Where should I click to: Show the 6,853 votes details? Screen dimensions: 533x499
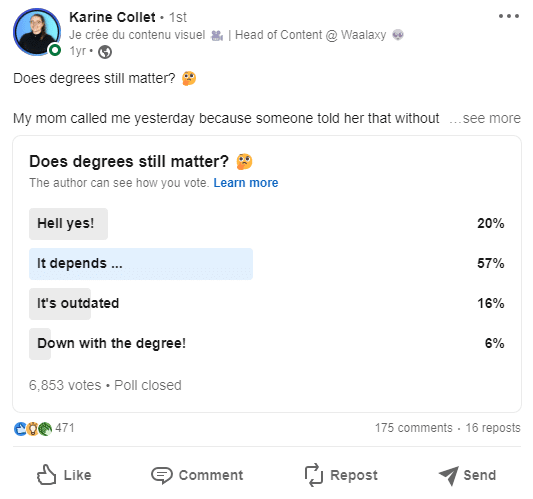(65, 385)
